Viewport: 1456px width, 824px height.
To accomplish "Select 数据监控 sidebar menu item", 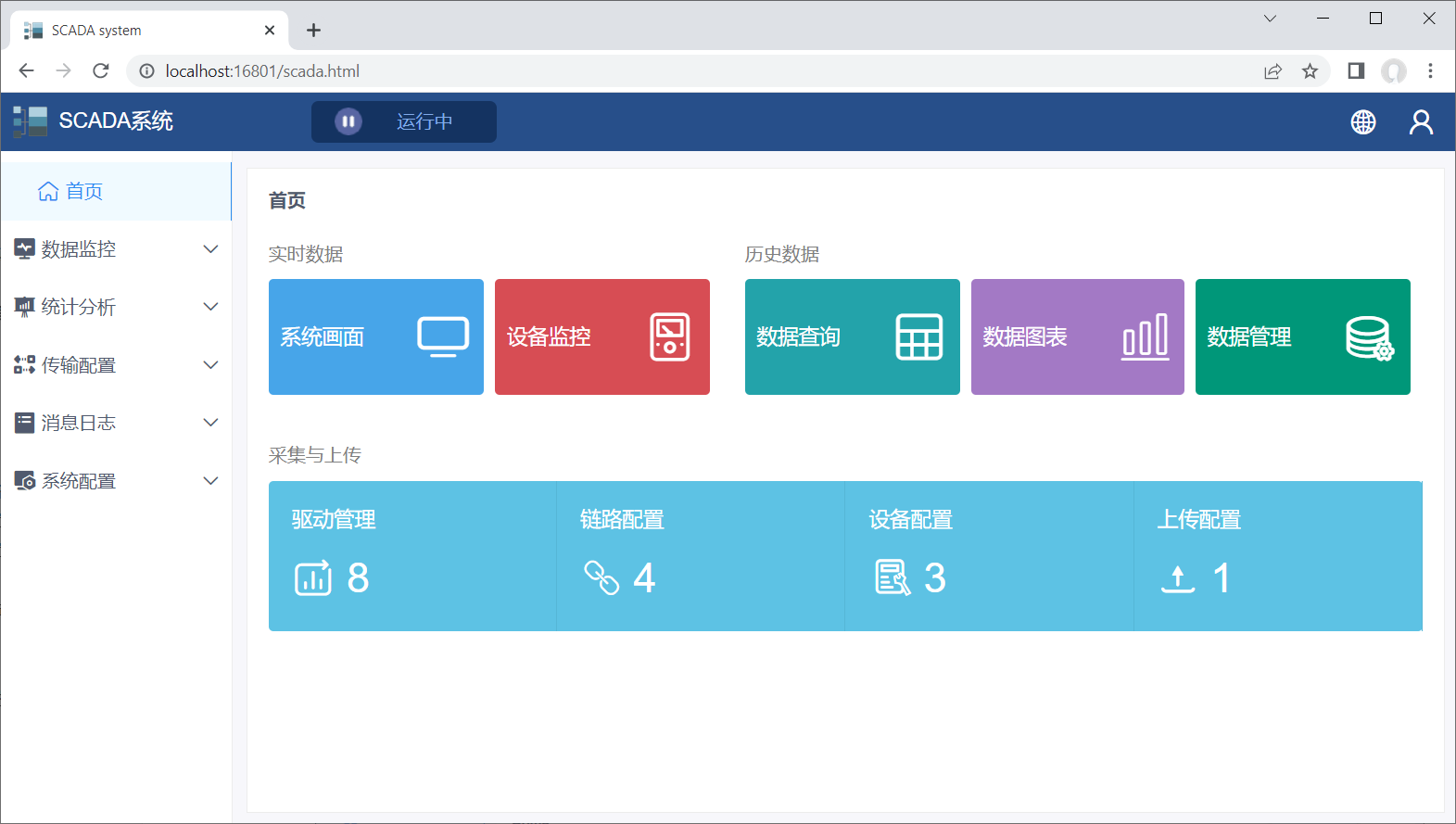I will [116, 249].
